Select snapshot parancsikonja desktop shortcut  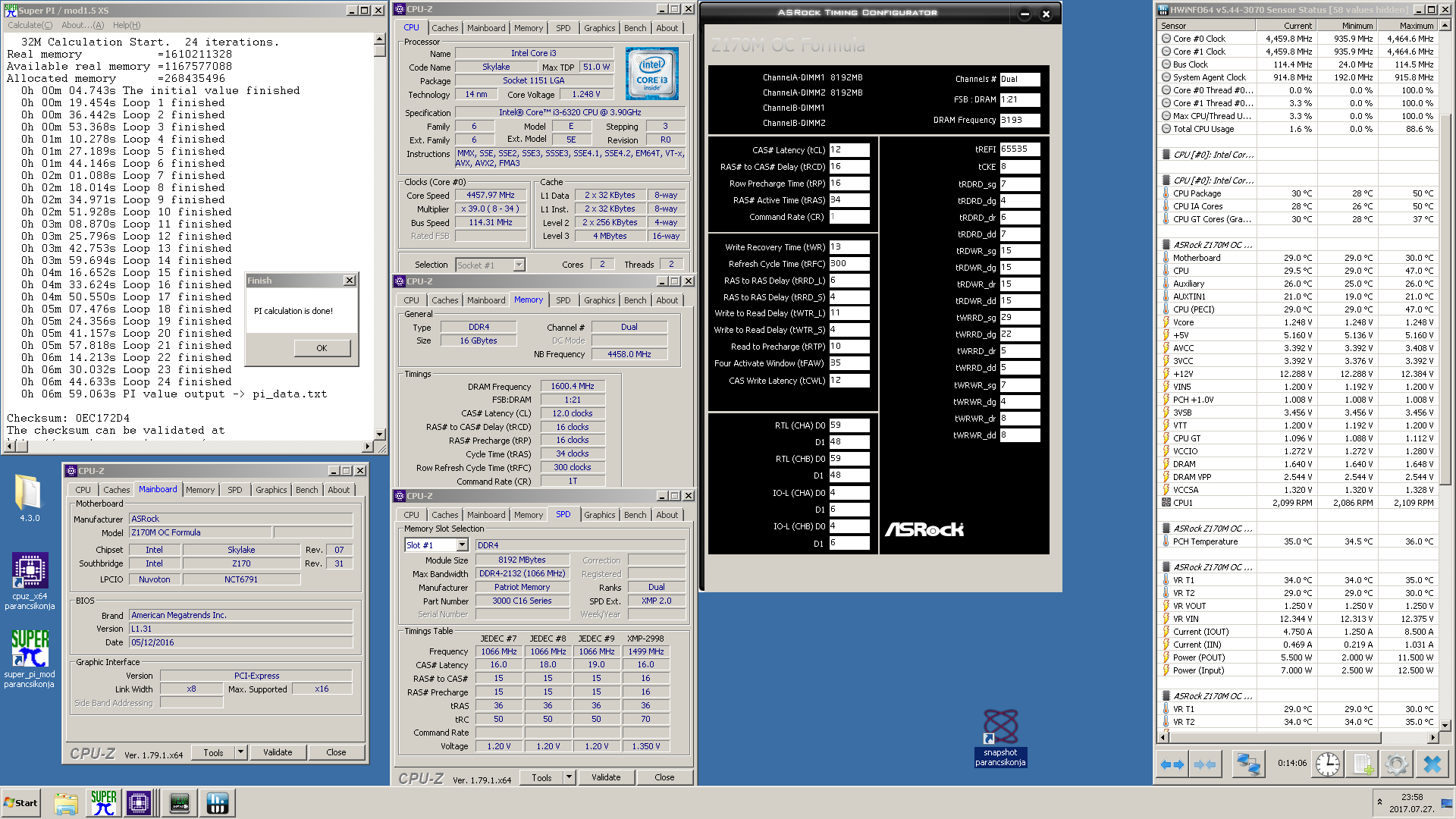point(1000,738)
